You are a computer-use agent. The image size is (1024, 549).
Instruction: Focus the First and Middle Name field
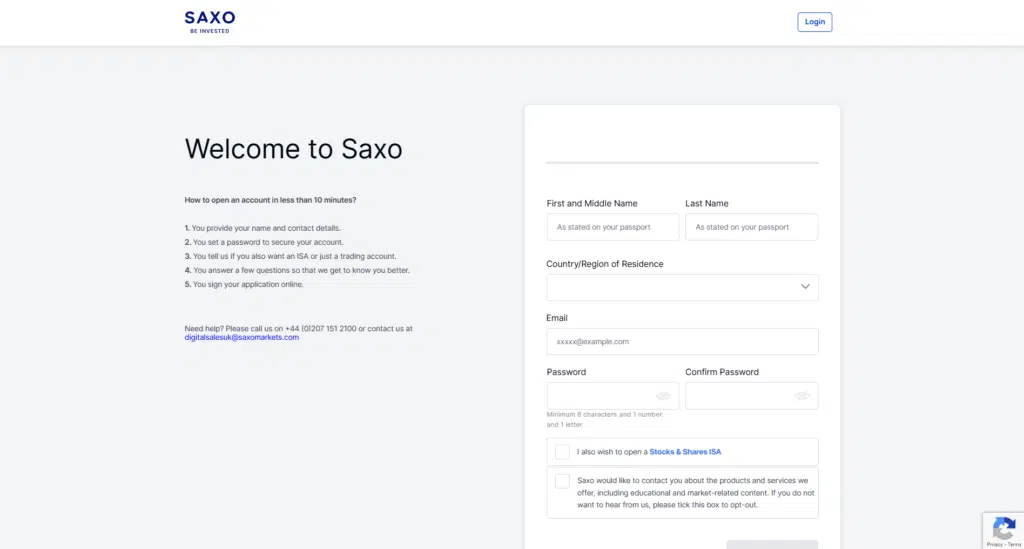(613, 227)
